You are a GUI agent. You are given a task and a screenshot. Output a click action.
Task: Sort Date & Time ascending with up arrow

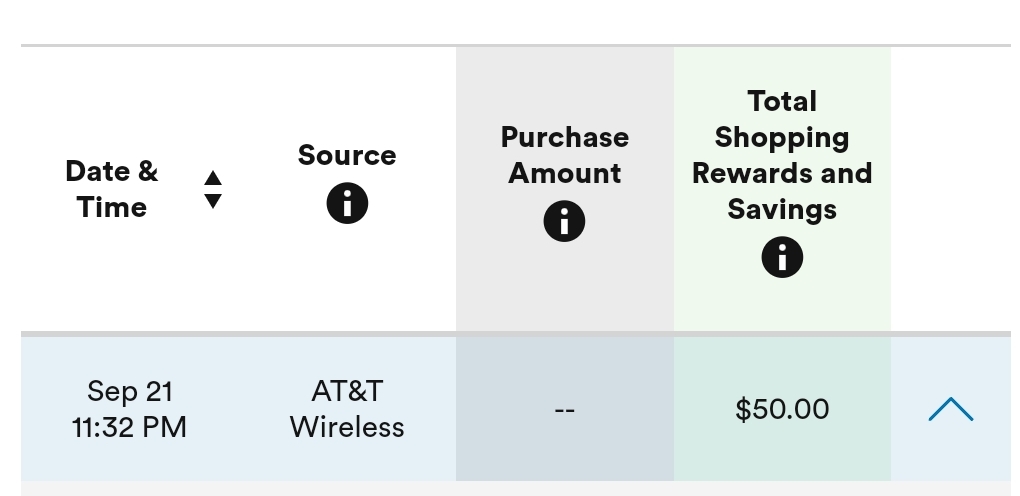tap(213, 178)
